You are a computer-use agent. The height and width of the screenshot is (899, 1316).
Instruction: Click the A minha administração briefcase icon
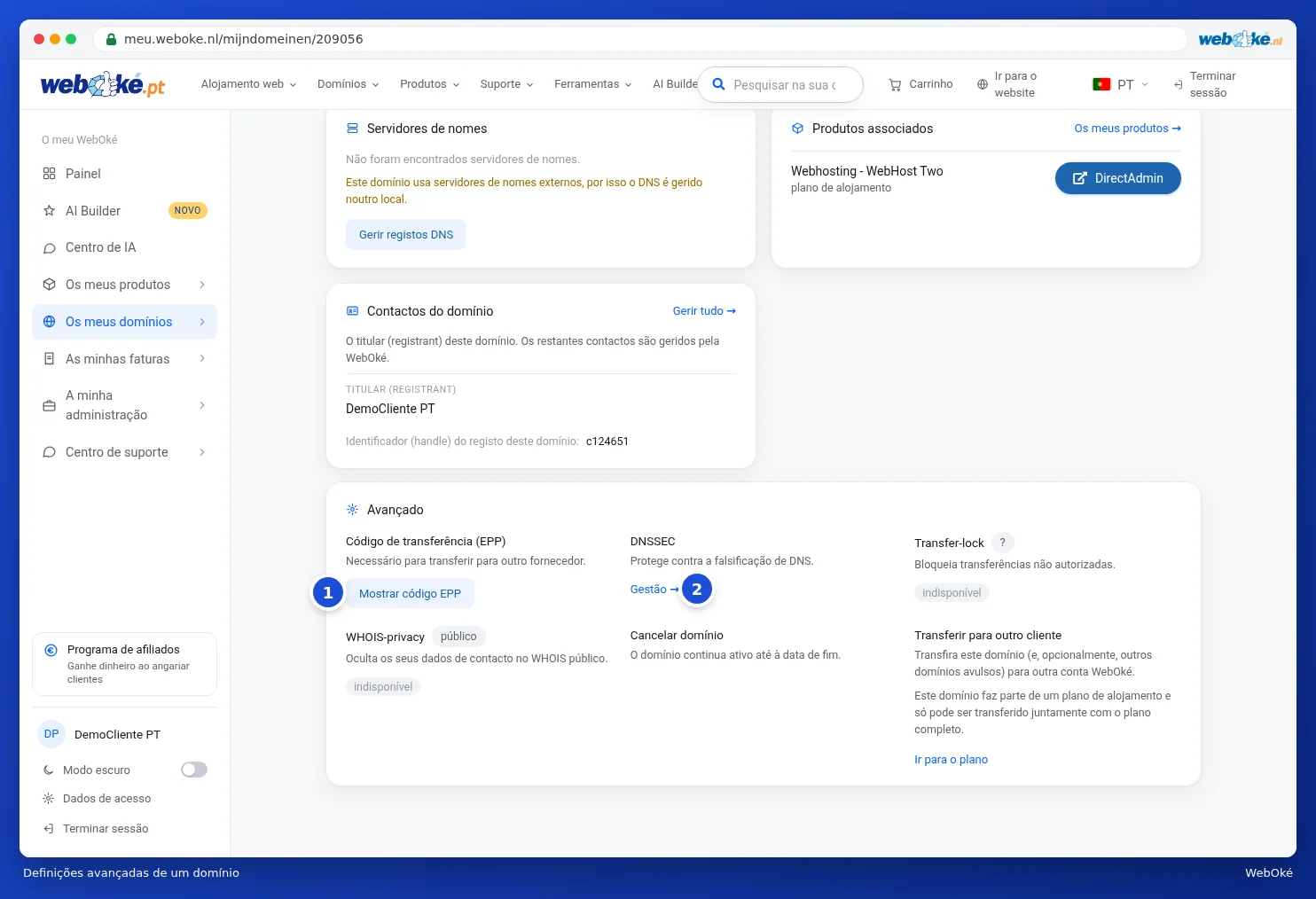point(49,405)
